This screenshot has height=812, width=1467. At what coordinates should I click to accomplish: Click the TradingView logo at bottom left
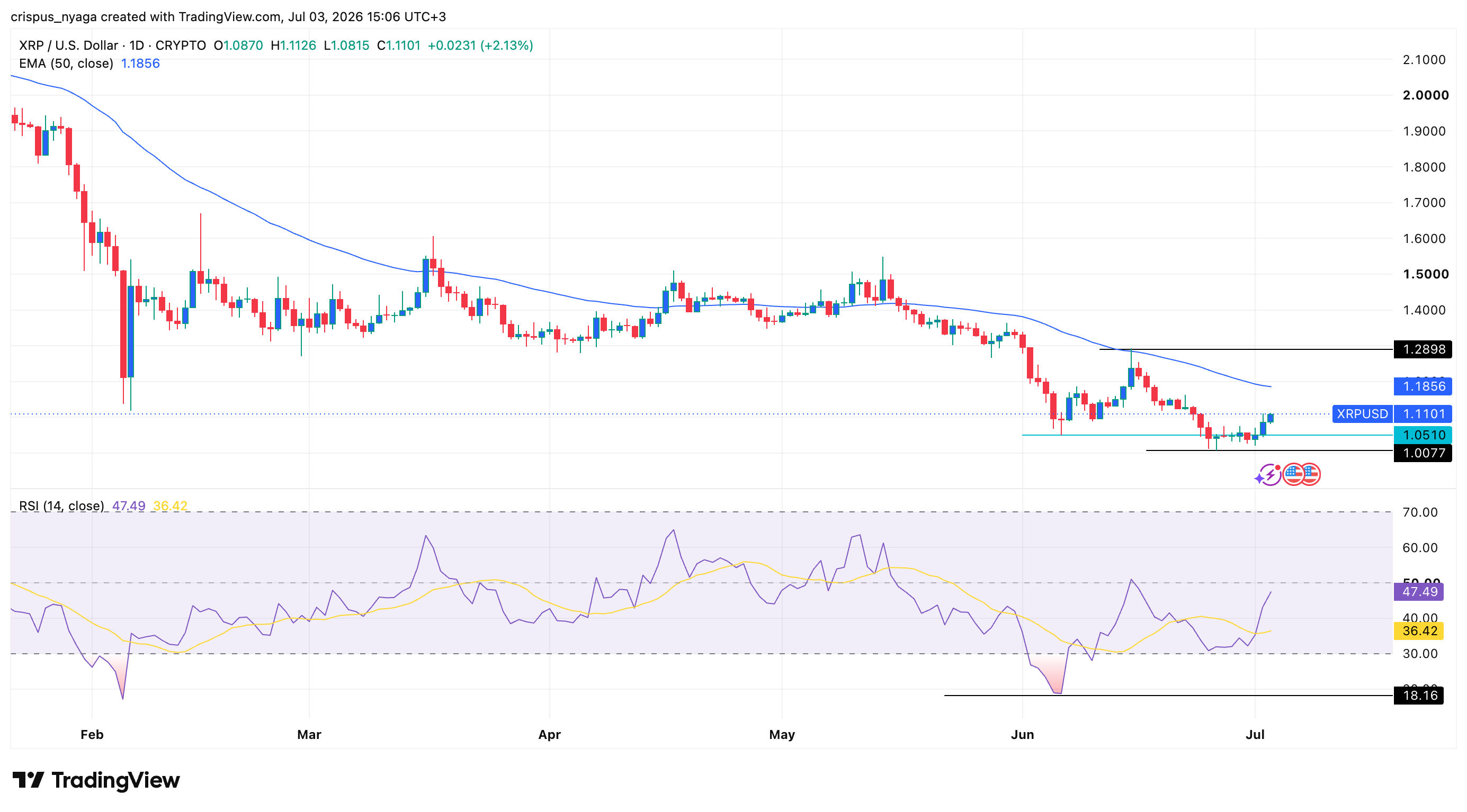click(x=96, y=780)
